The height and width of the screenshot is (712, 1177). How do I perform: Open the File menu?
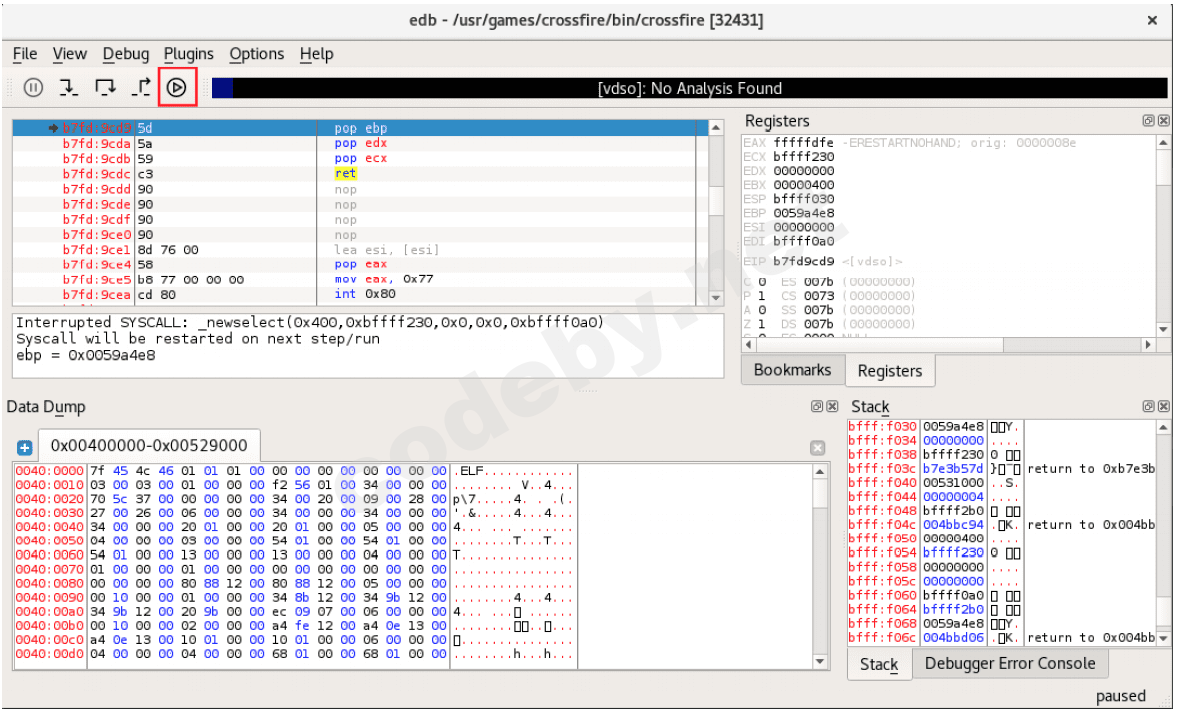[x=25, y=54]
